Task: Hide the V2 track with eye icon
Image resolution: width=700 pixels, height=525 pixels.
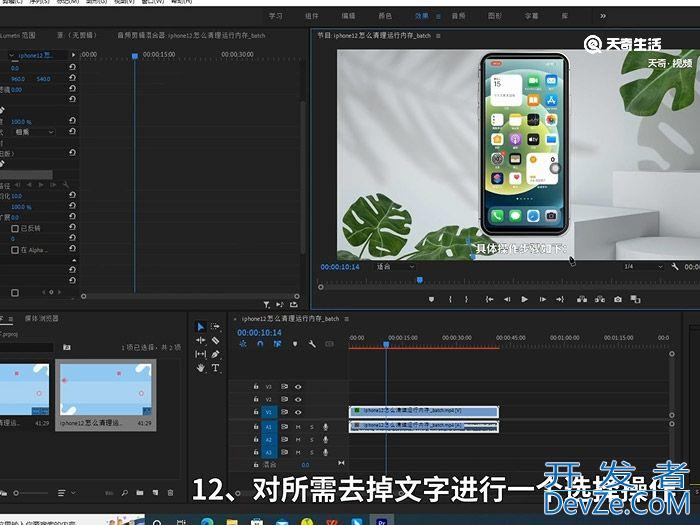Action: (298, 399)
